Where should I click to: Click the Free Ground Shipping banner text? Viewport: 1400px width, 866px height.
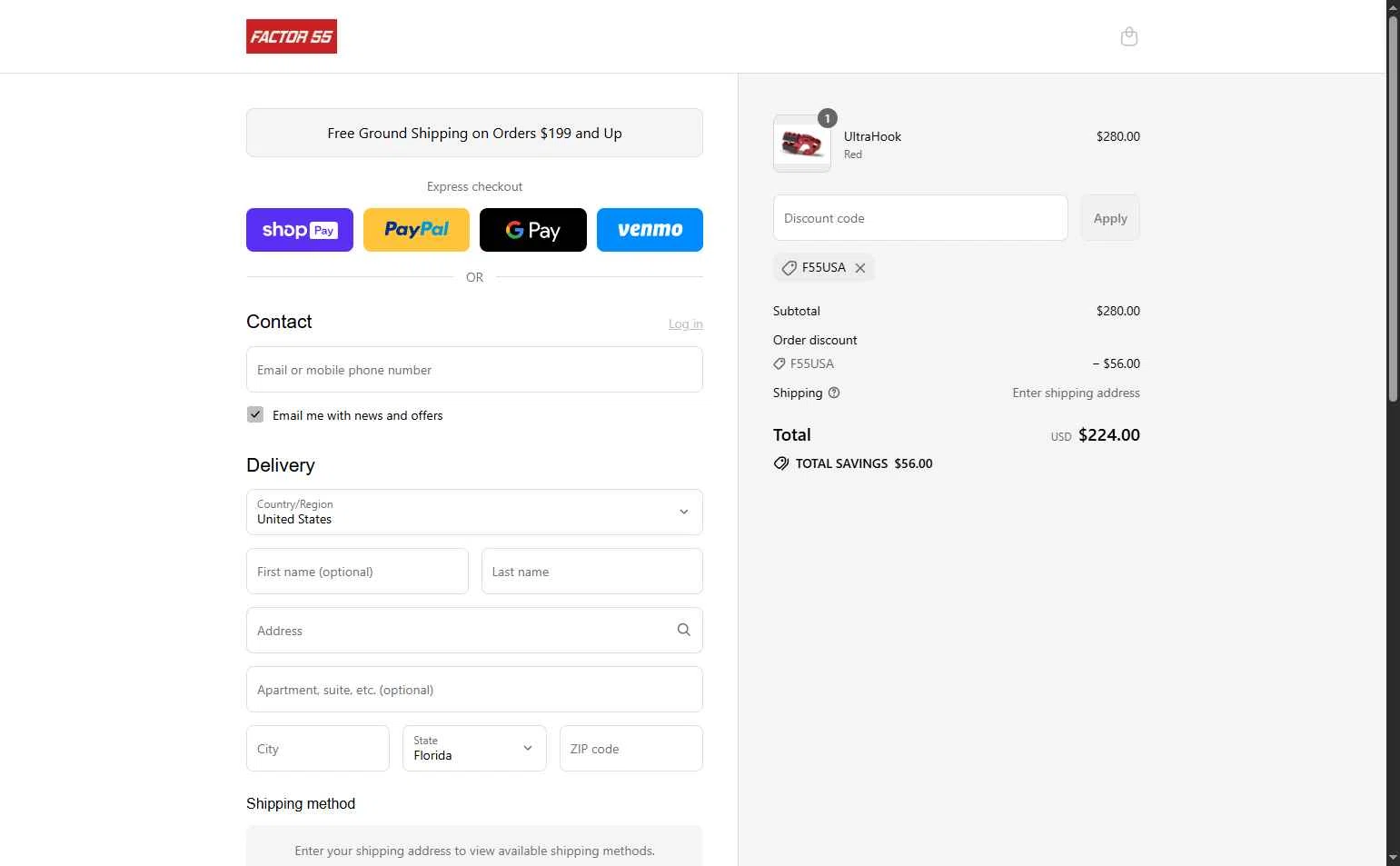pos(474,133)
